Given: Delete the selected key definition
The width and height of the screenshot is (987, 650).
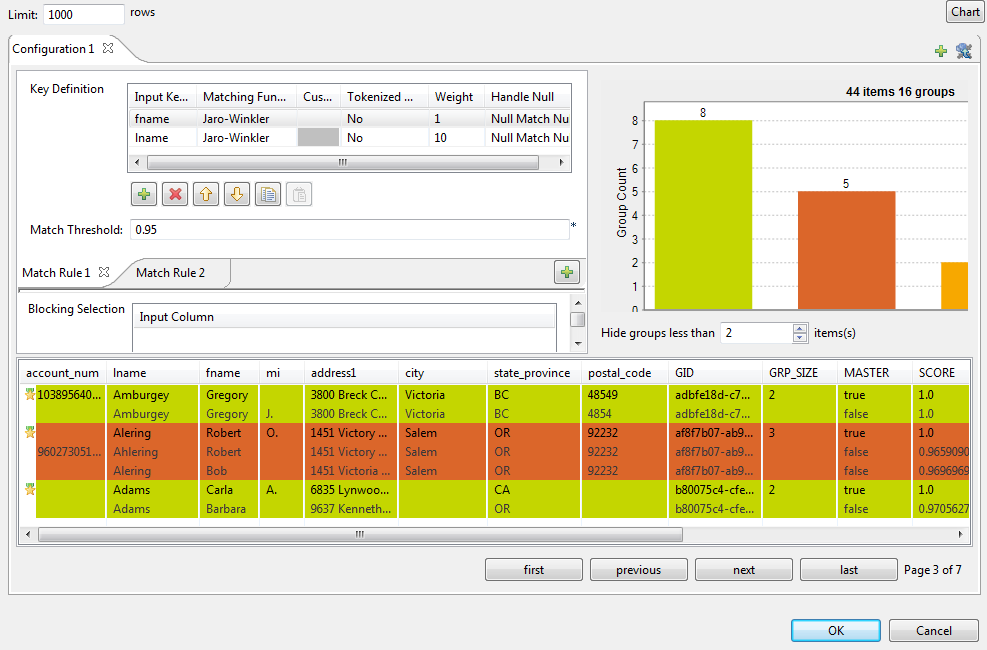Looking at the screenshot, I should click(175, 194).
